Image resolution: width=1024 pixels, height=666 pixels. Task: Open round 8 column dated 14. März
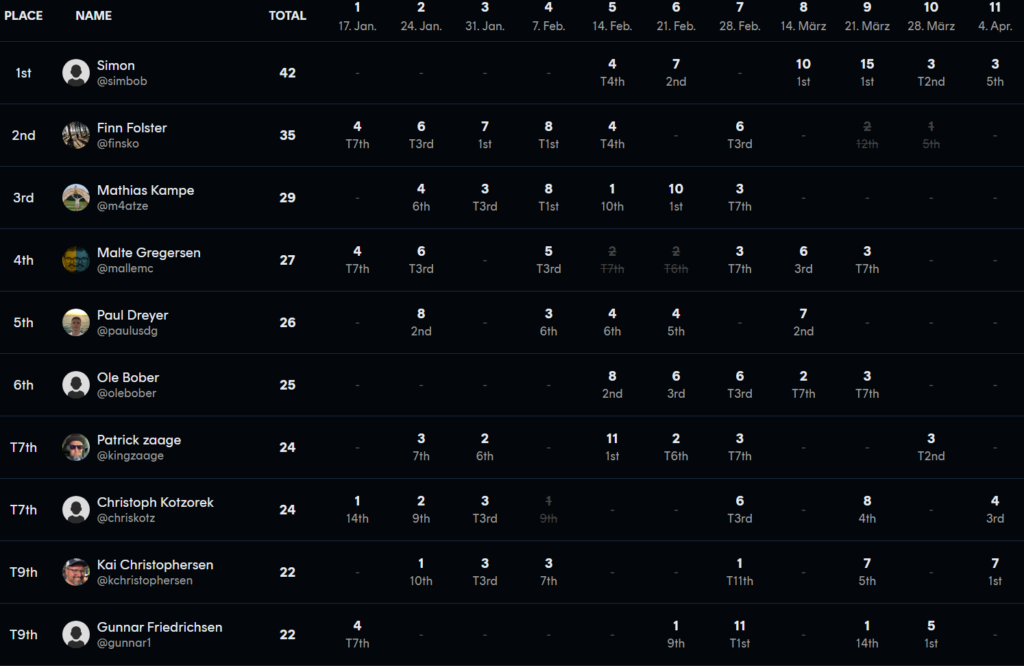803,17
